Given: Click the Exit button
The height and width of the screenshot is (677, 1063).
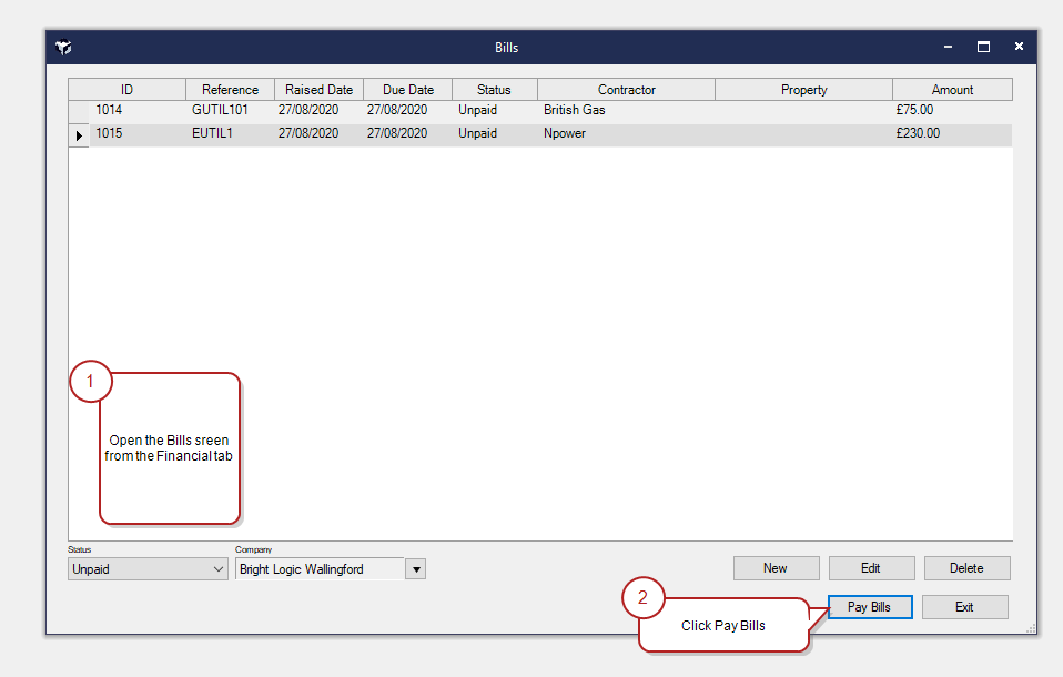Looking at the screenshot, I should 964,607.
